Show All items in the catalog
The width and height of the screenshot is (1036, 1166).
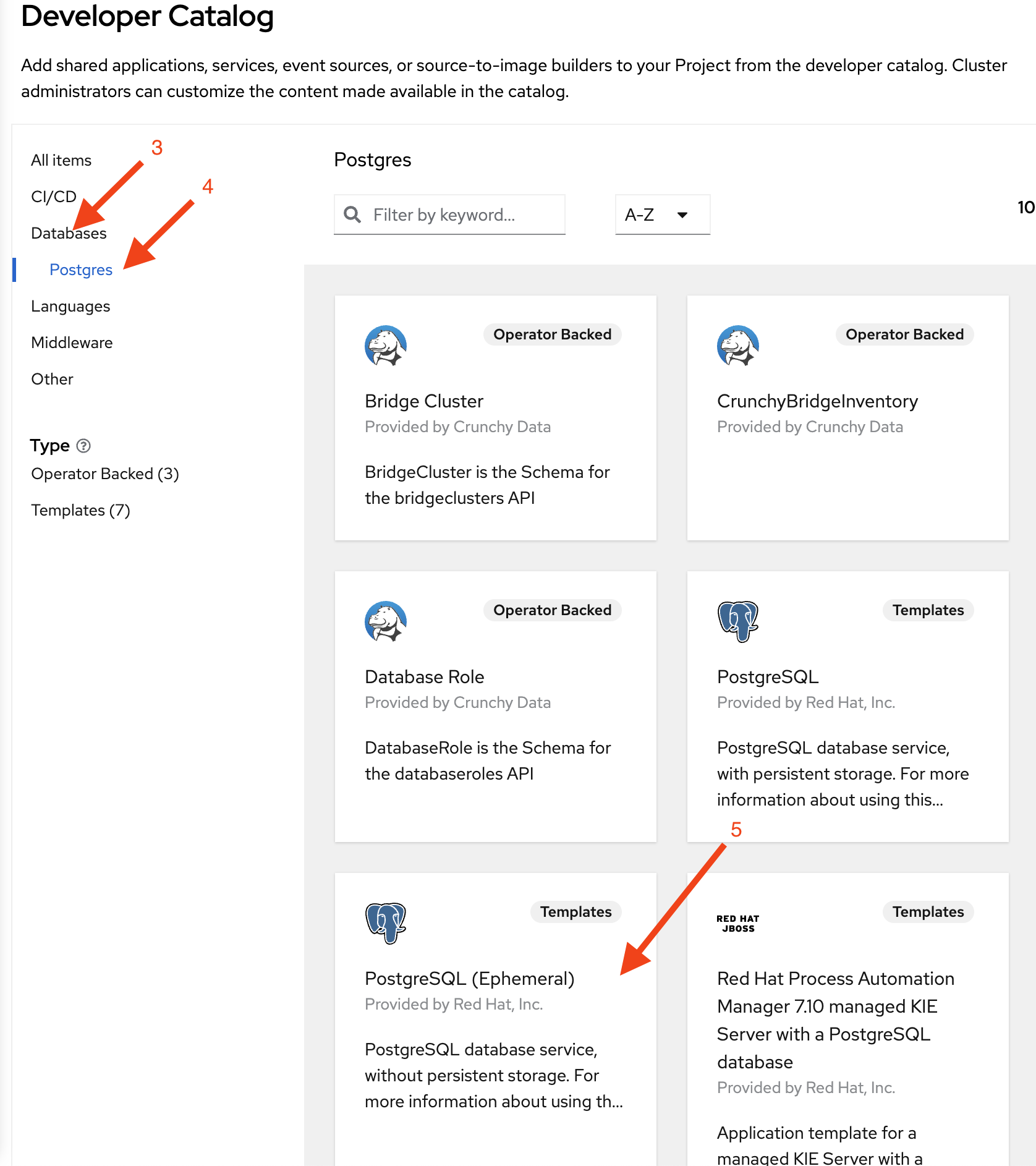(x=61, y=161)
